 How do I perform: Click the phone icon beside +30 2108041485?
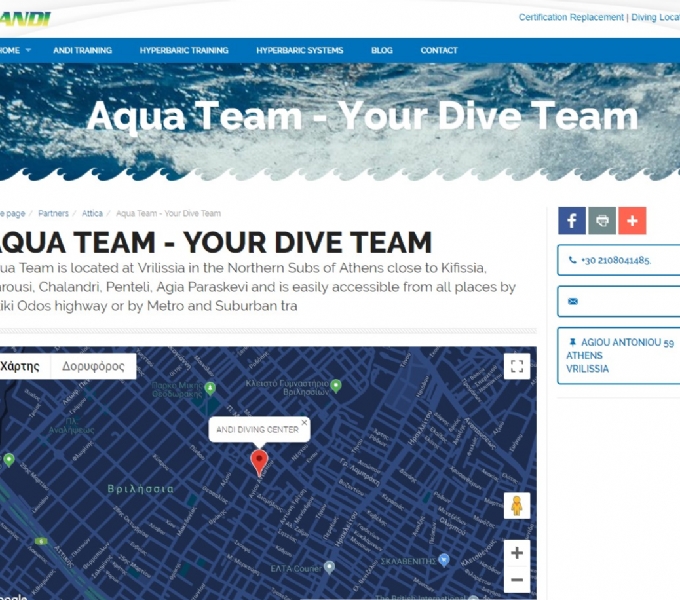tap(572, 260)
